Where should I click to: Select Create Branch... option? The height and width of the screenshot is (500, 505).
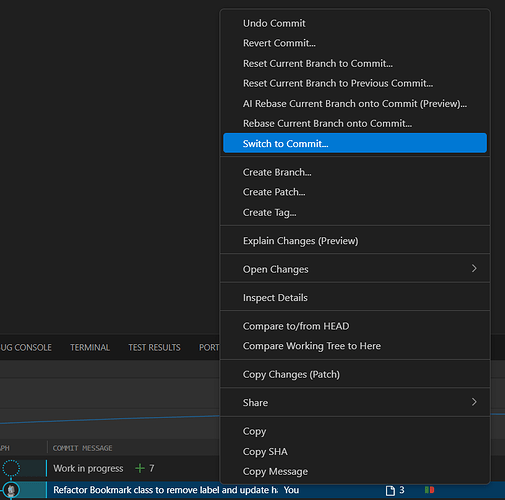(x=355, y=172)
